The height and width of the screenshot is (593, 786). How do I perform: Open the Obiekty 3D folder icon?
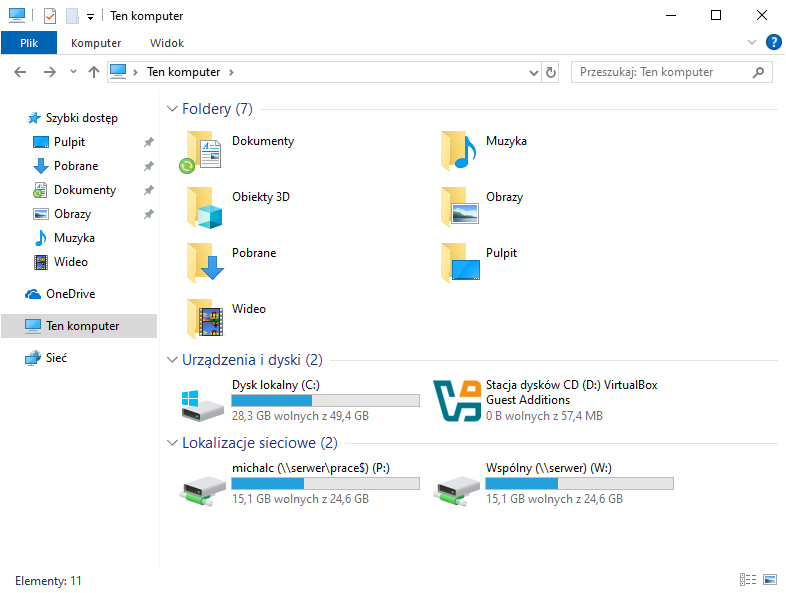click(x=205, y=208)
